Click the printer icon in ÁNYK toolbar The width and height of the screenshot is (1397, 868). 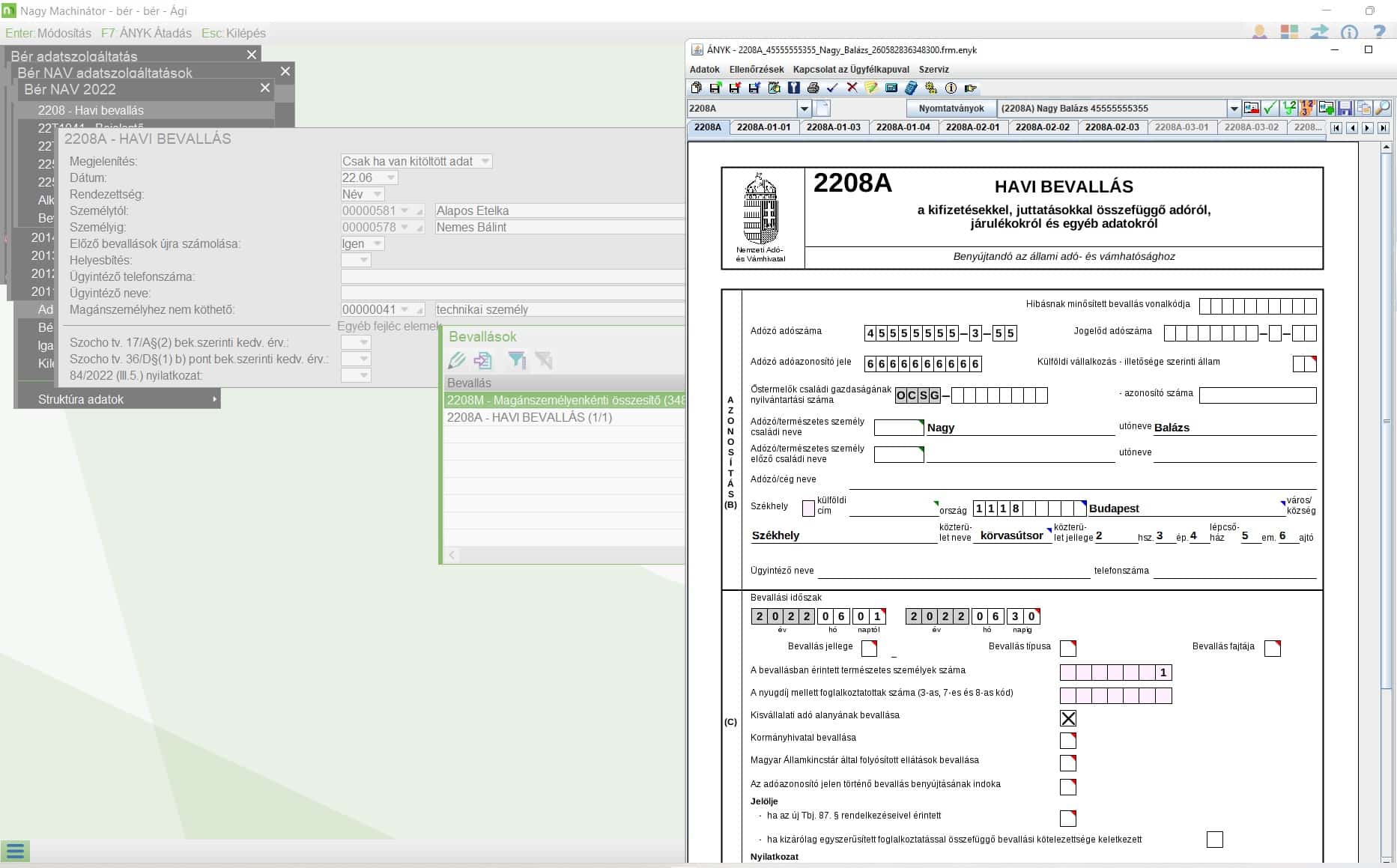[813, 88]
